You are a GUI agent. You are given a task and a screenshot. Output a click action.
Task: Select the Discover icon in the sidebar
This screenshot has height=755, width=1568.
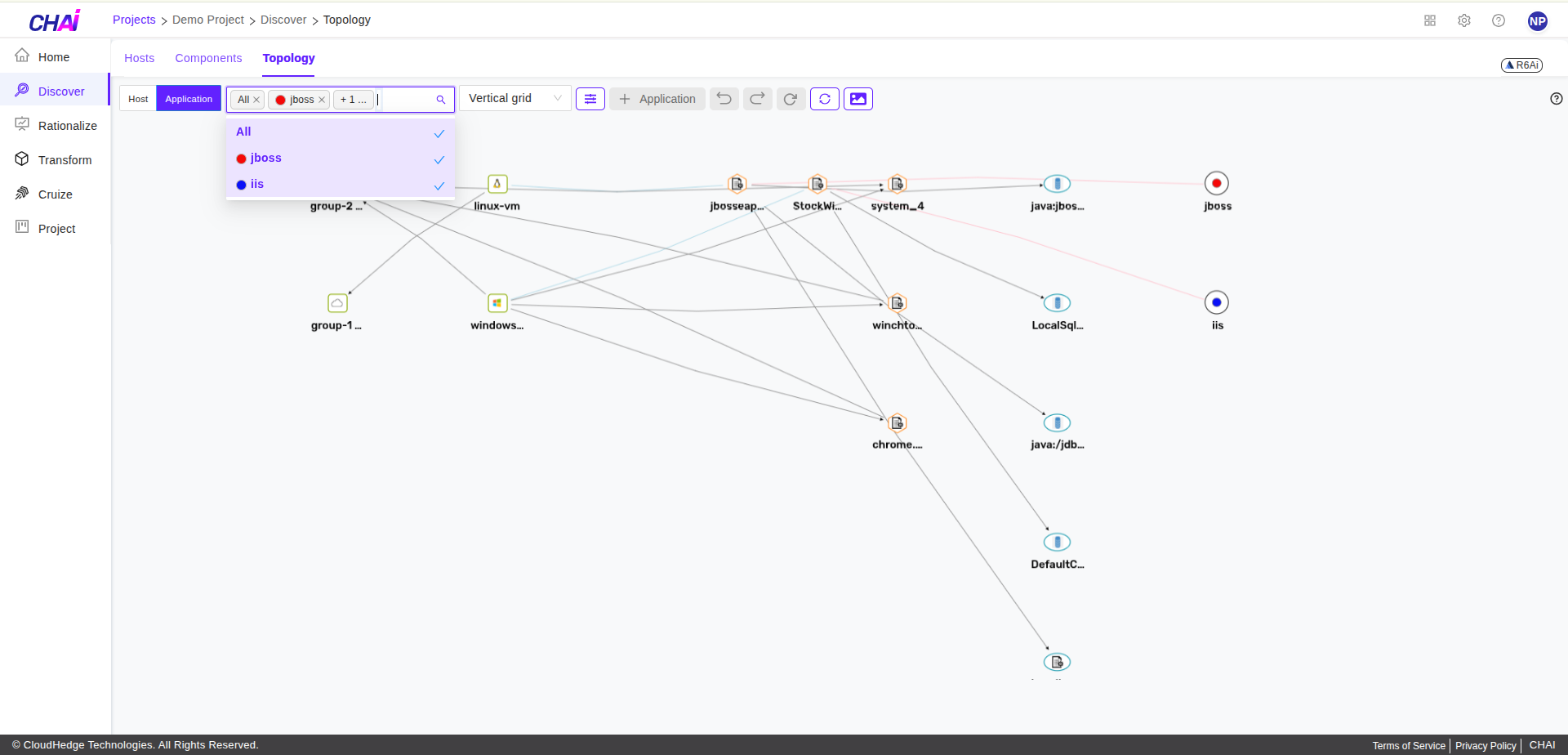click(22, 90)
